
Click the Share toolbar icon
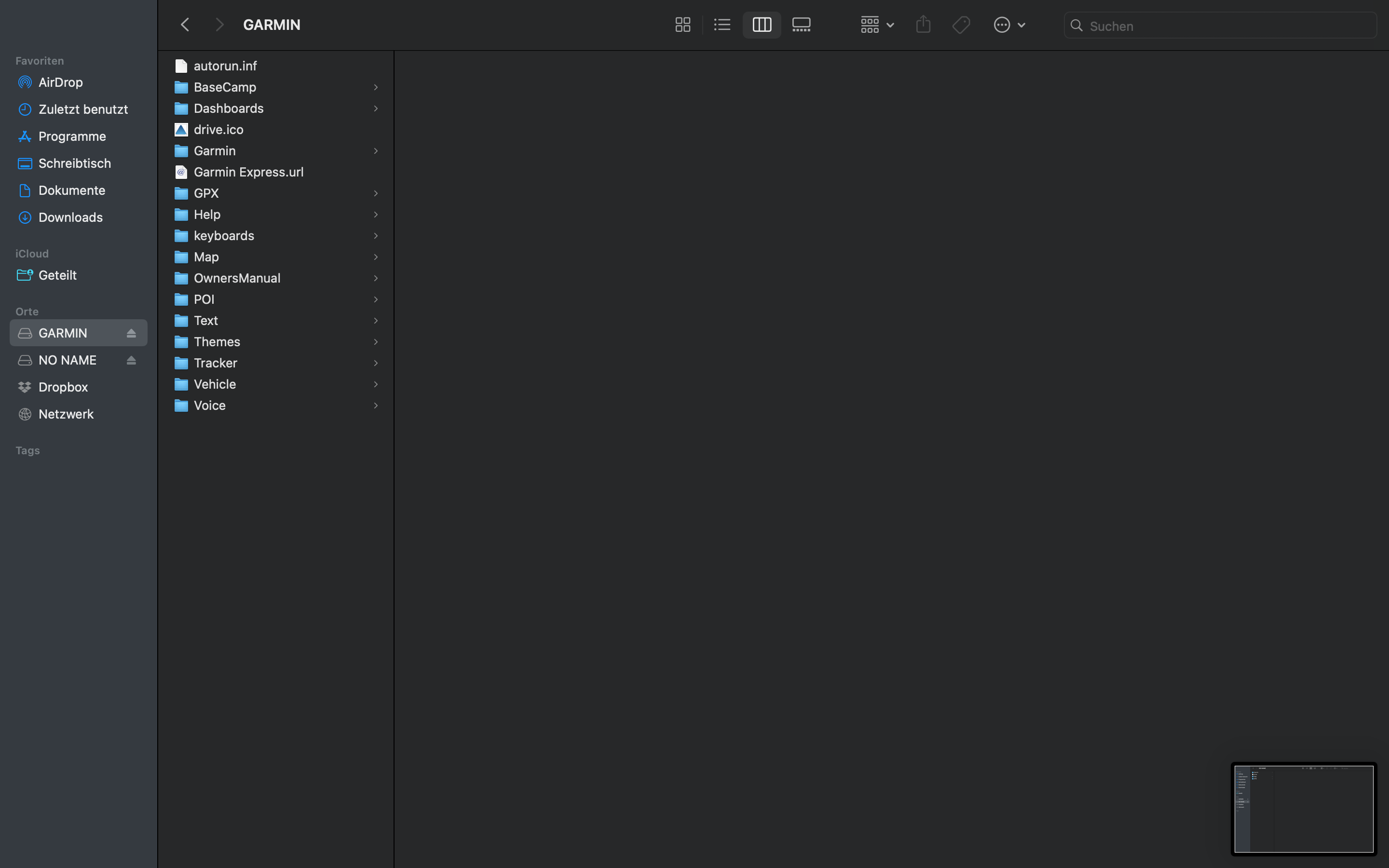[x=923, y=25]
